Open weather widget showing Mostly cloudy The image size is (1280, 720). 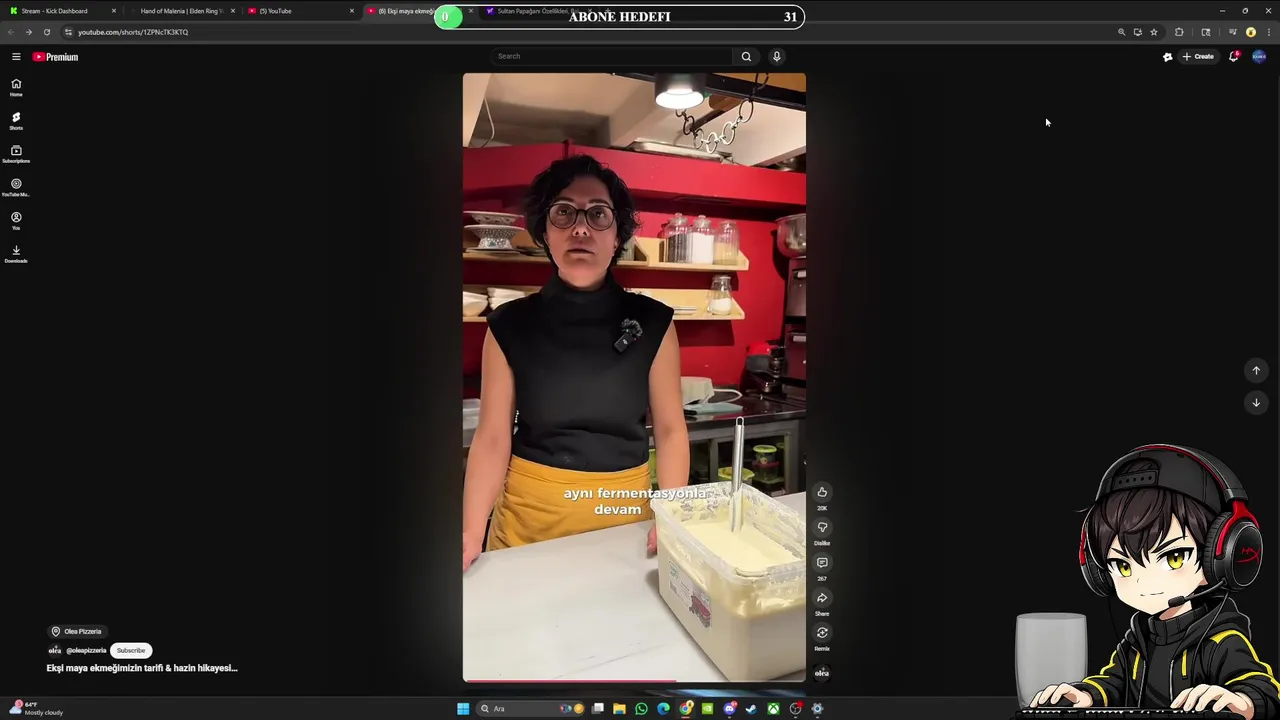(x=35, y=708)
